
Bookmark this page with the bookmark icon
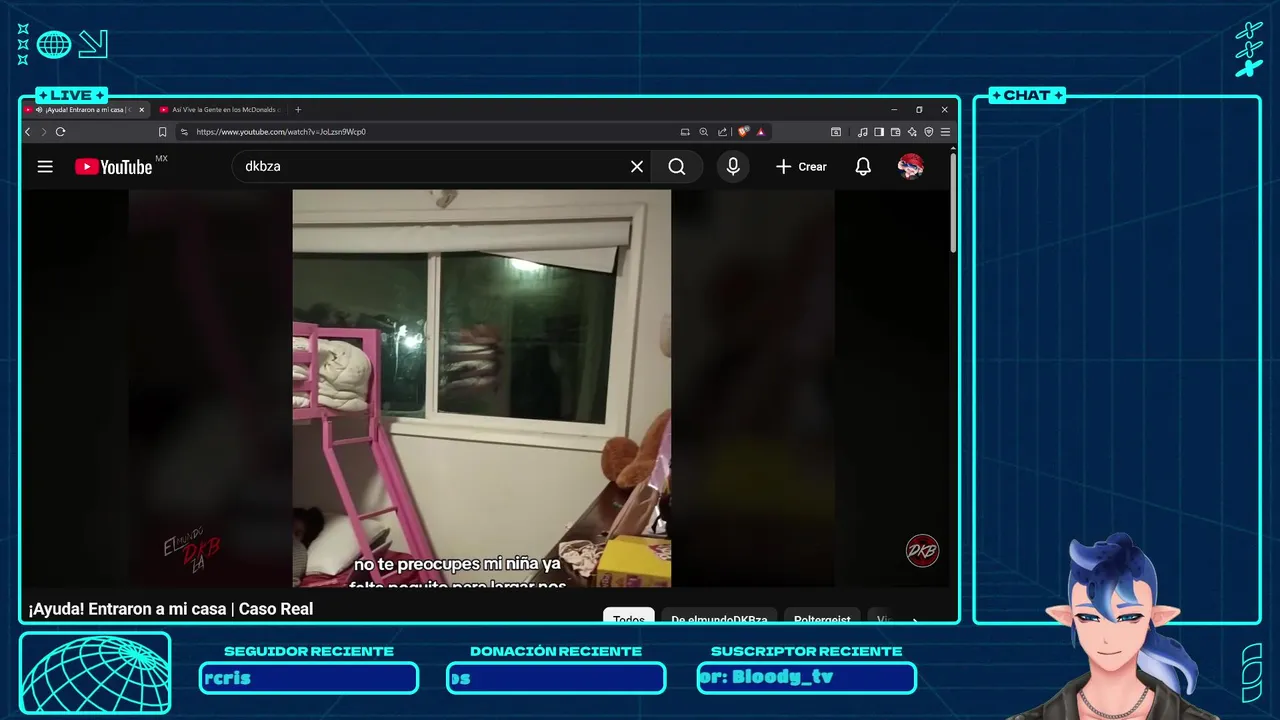(x=163, y=132)
